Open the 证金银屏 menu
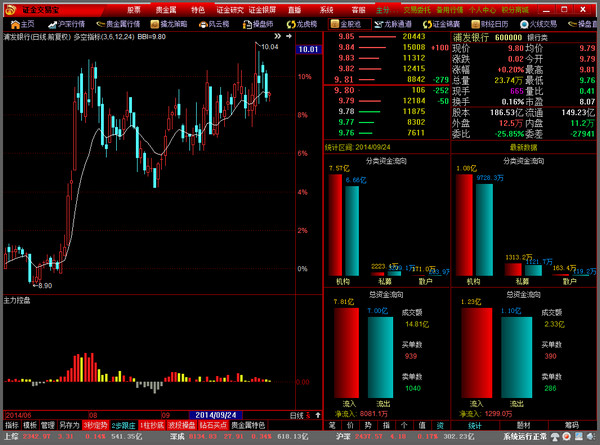The width and height of the screenshot is (600, 445). pos(262,10)
